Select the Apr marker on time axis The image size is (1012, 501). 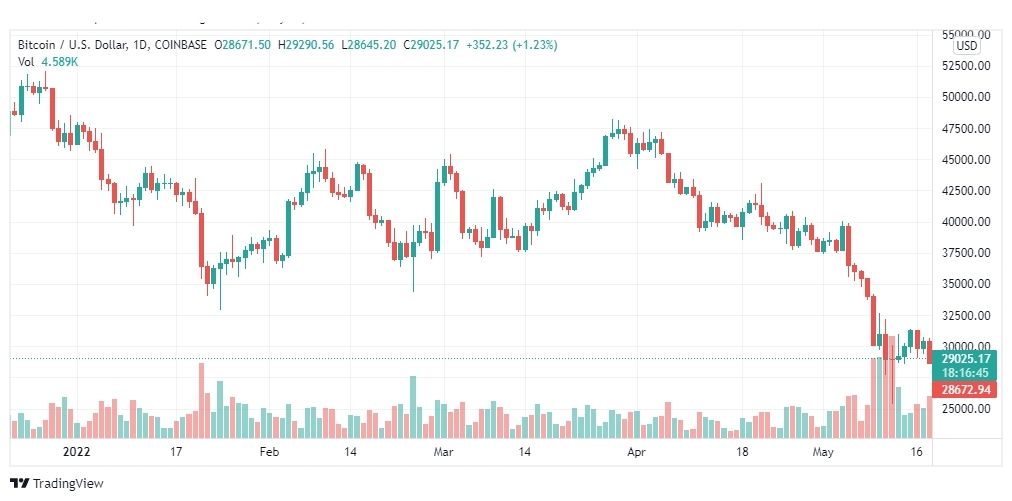(637, 452)
